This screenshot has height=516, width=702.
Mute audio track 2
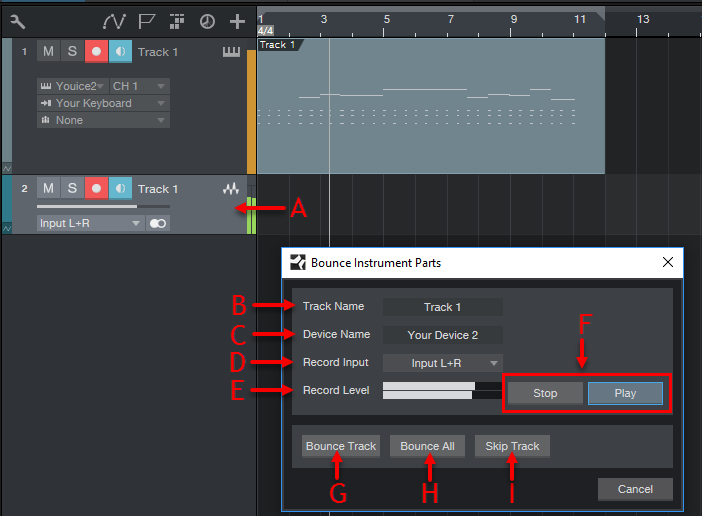click(48, 188)
